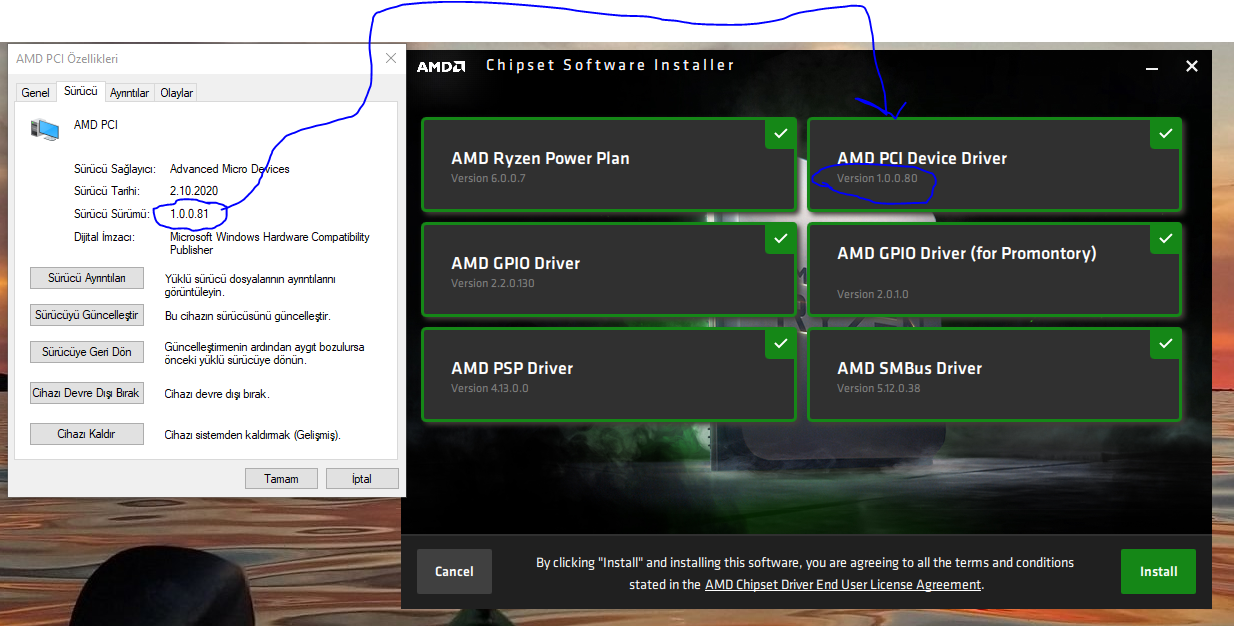Click the Version 6.0.0.7 text

point(488,179)
